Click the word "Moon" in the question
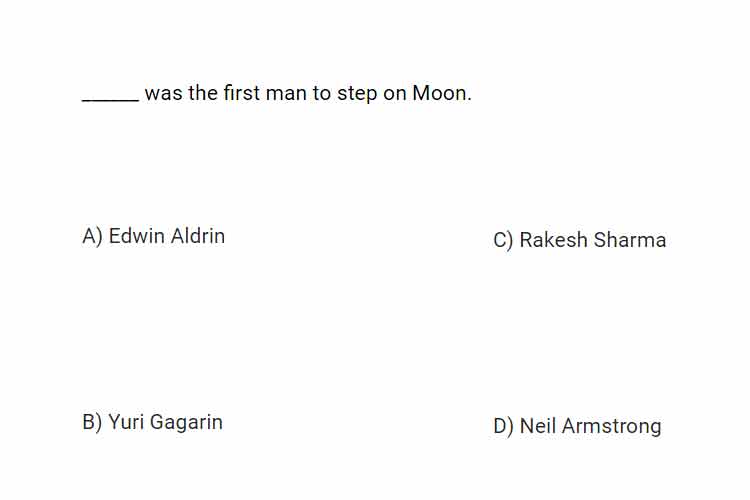Viewport: 750px width, 500px height. [440, 93]
